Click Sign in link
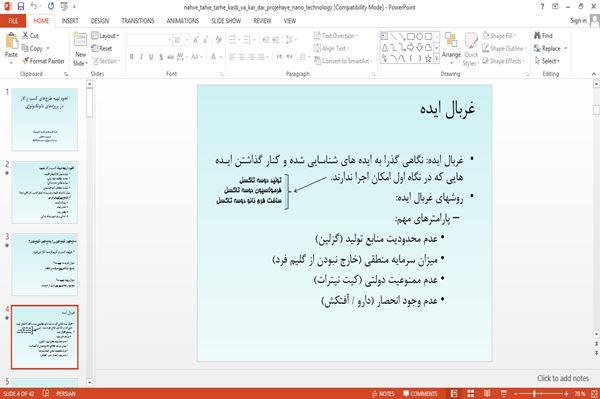The height and width of the screenshot is (399, 600). tap(578, 21)
